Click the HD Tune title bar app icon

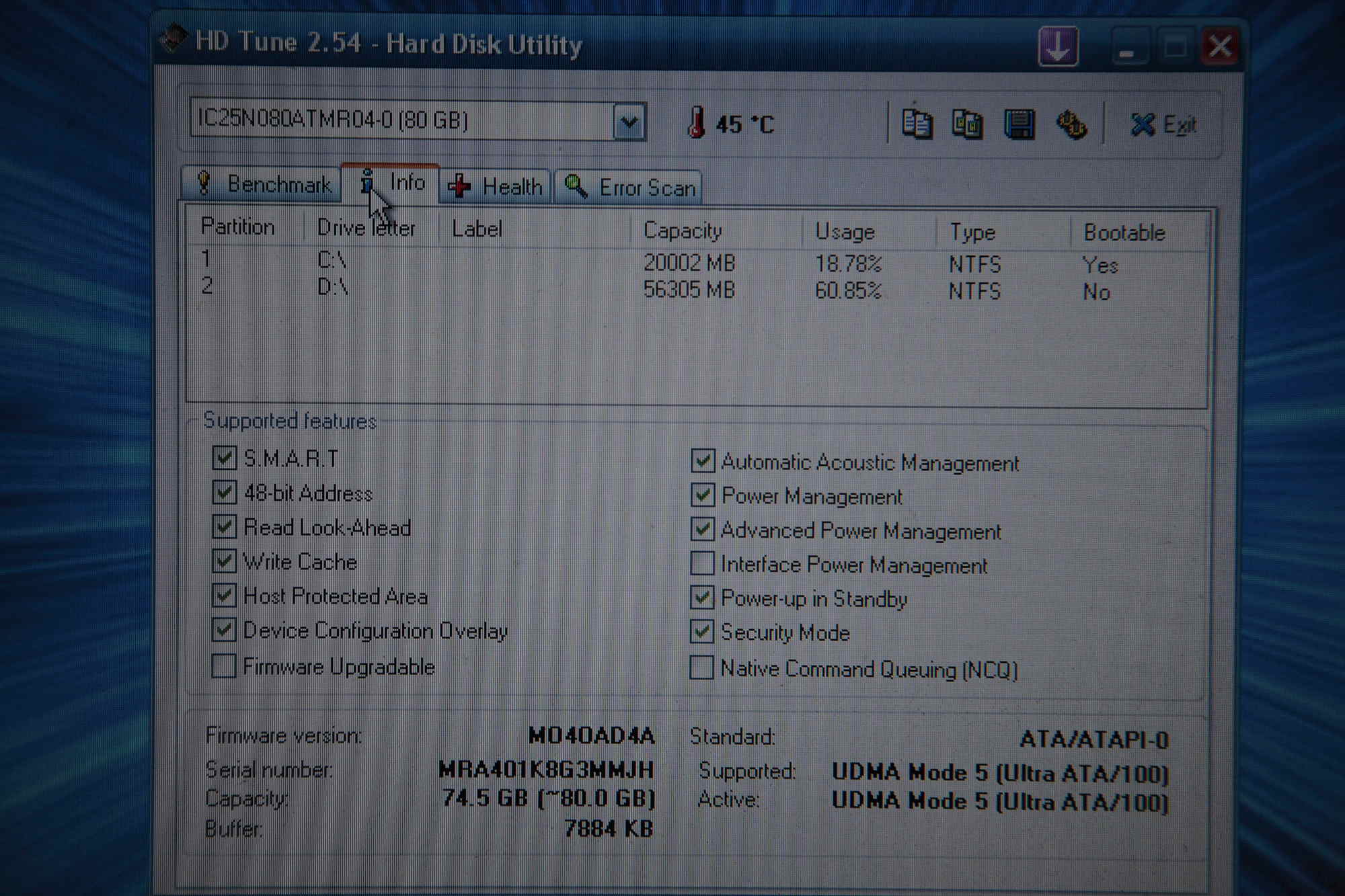click(x=174, y=38)
